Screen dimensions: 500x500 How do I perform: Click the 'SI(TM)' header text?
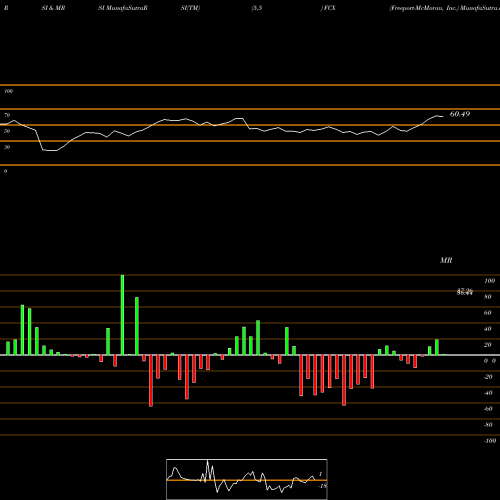coord(190,8)
